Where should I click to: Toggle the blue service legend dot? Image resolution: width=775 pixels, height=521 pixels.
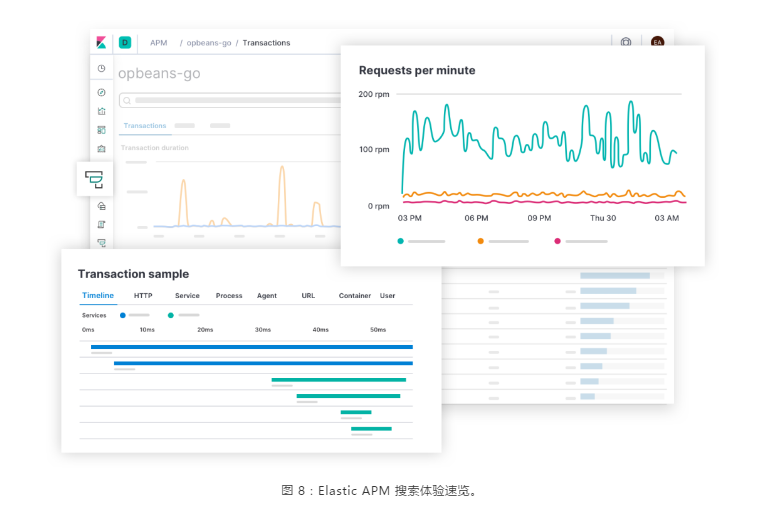123,315
